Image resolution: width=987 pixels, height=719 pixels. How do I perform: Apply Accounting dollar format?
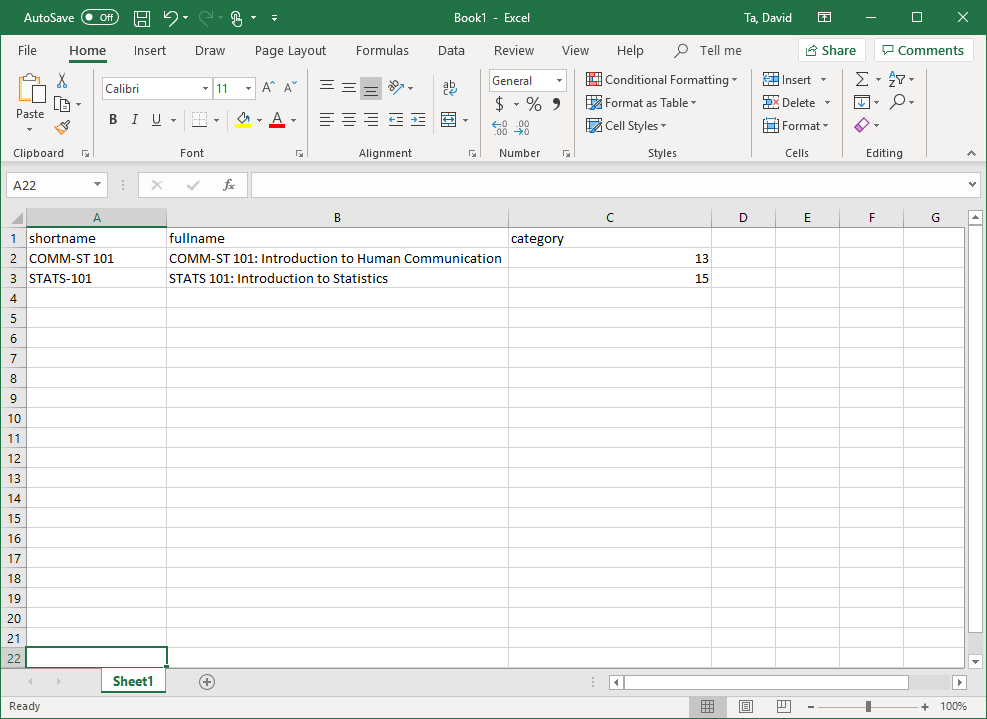(x=499, y=103)
